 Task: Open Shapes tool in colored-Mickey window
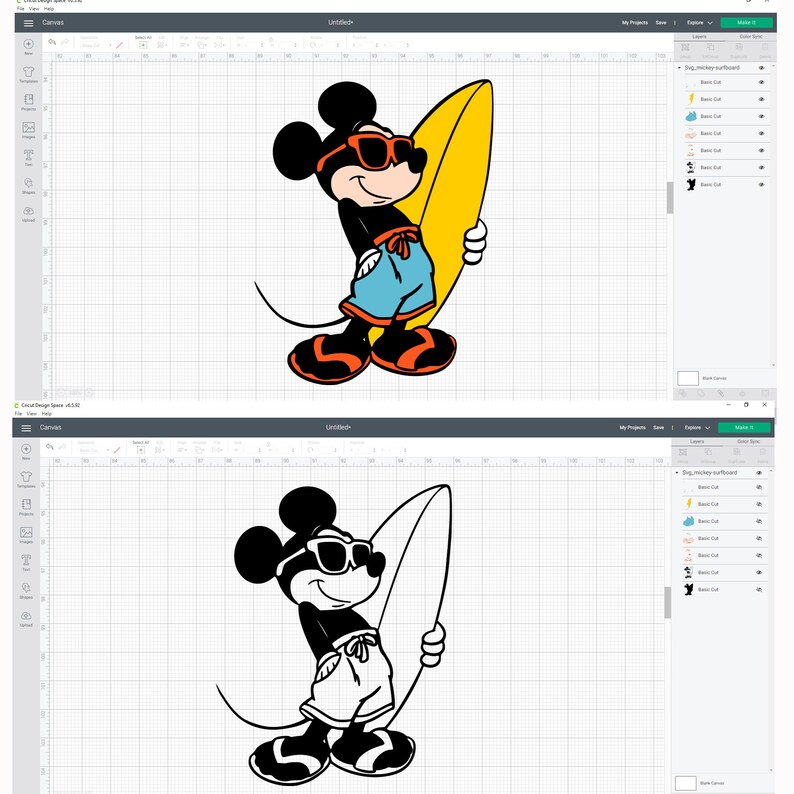(x=28, y=185)
